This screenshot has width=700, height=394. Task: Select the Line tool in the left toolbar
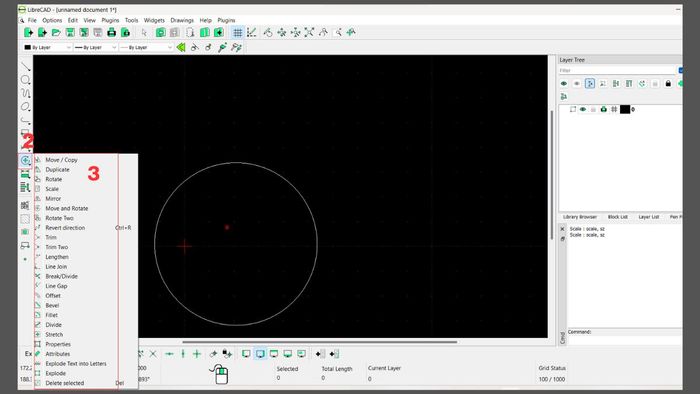(25, 67)
